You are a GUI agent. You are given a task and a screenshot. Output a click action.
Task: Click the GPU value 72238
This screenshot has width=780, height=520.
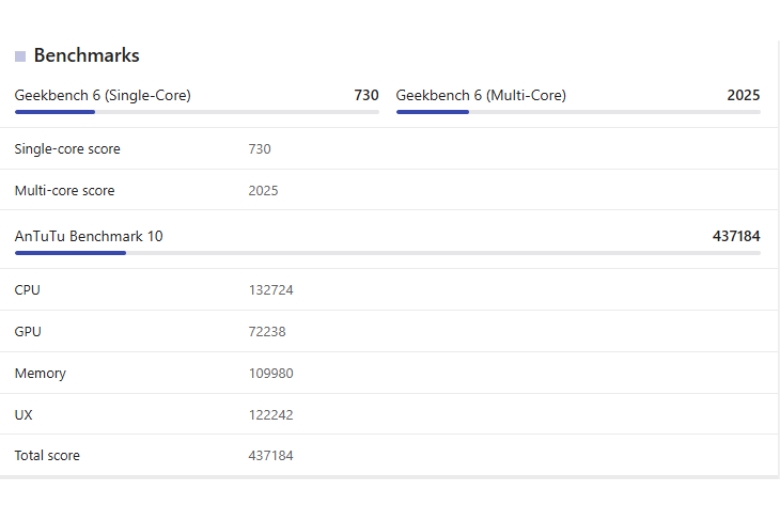tap(267, 332)
